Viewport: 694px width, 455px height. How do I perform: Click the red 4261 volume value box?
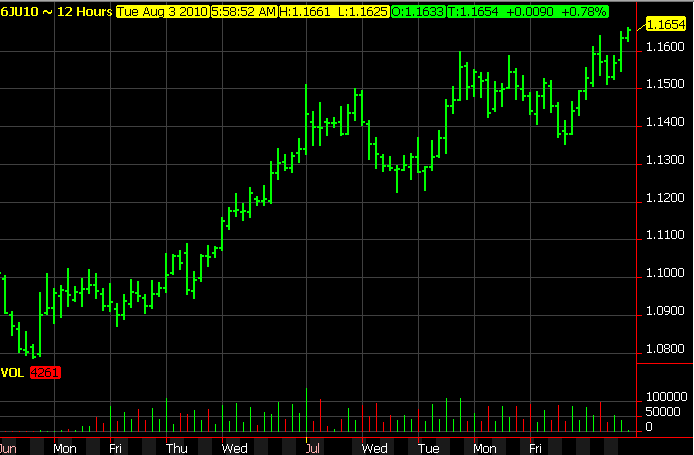[45, 373]
